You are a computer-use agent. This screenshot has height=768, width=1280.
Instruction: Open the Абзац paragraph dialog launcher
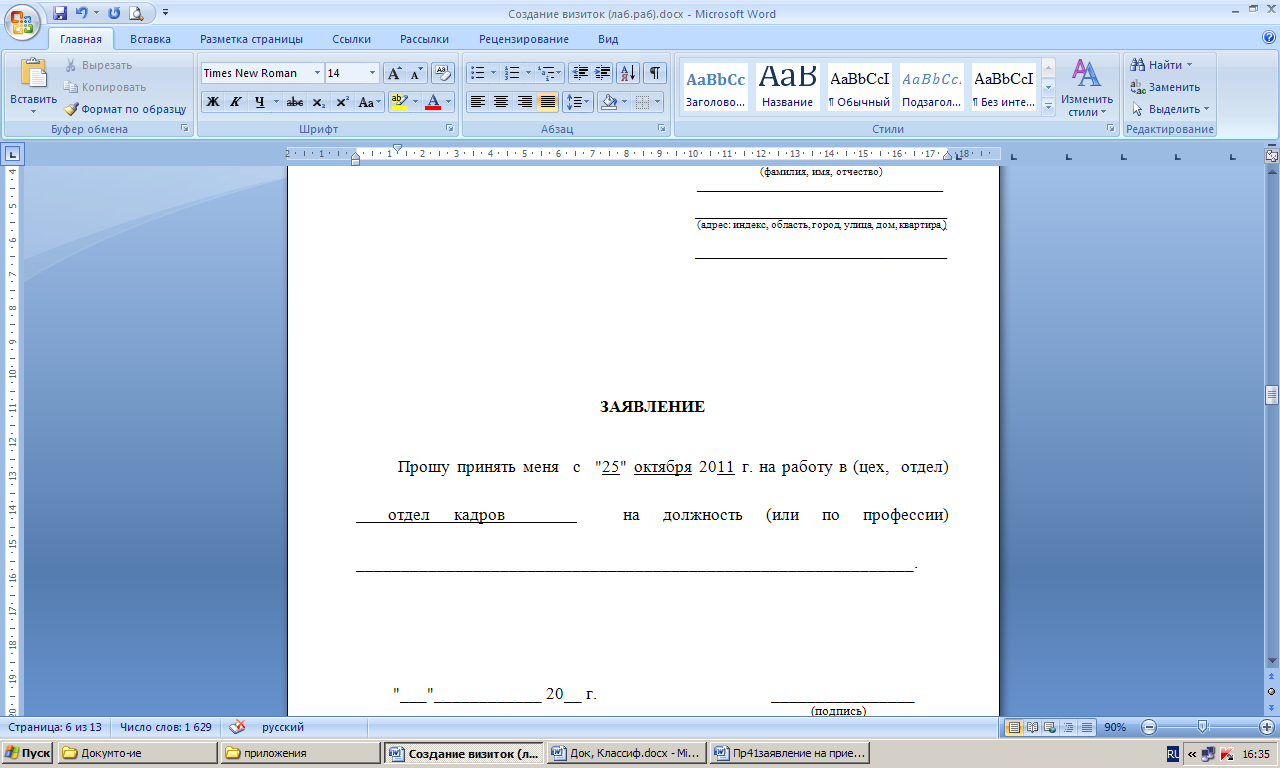pyautogui.click(x=662, y=129)
